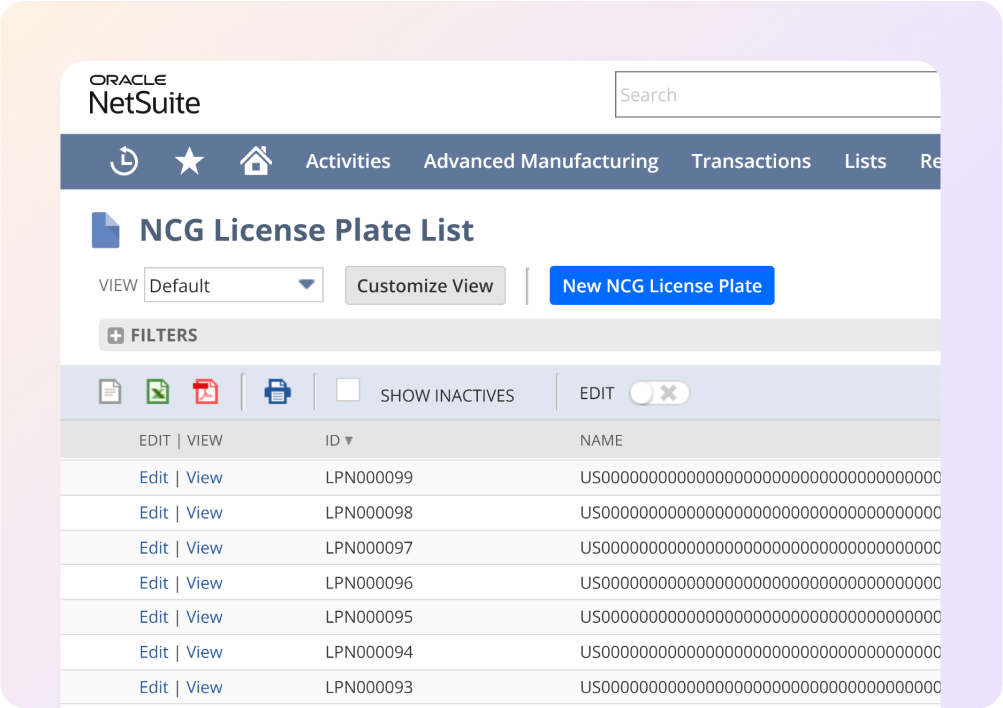Print the list with printer icon
The image size is (1003, 708).
(x=278, y=391)
